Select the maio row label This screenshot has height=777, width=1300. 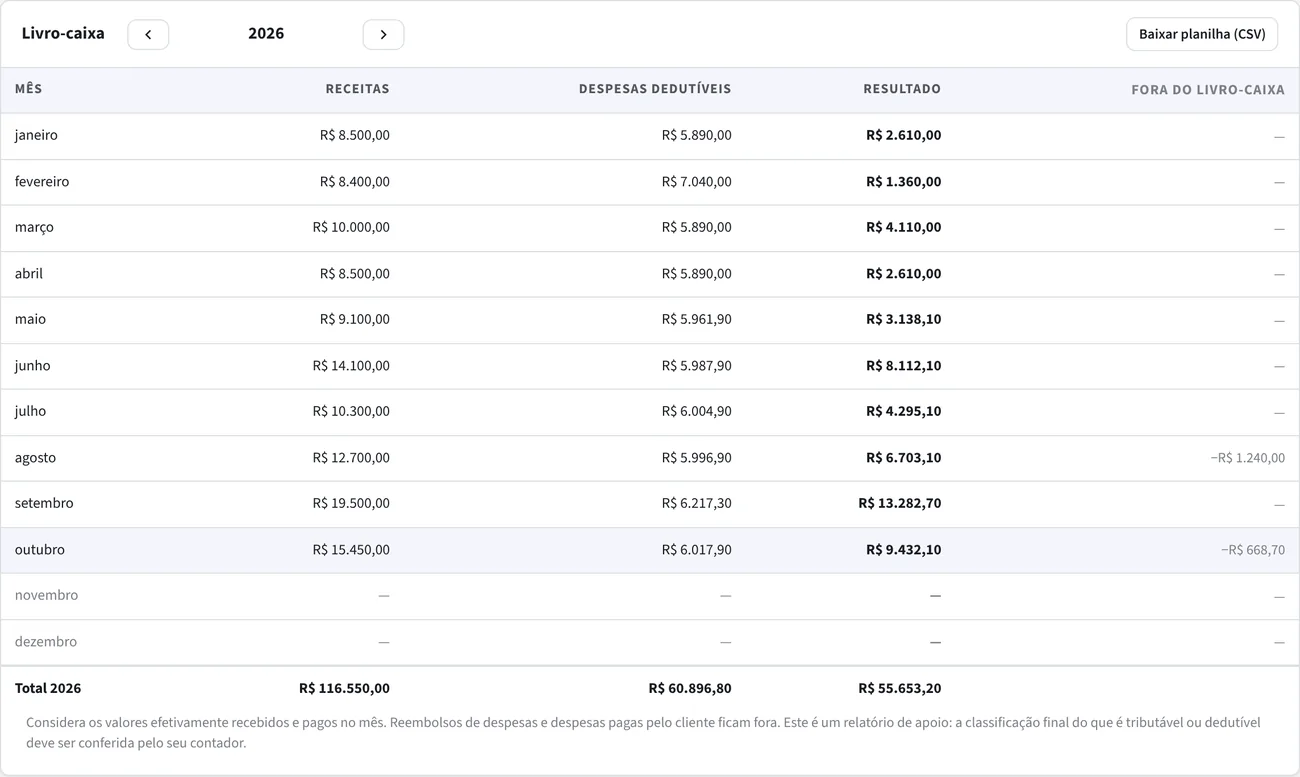click(30, 319)
